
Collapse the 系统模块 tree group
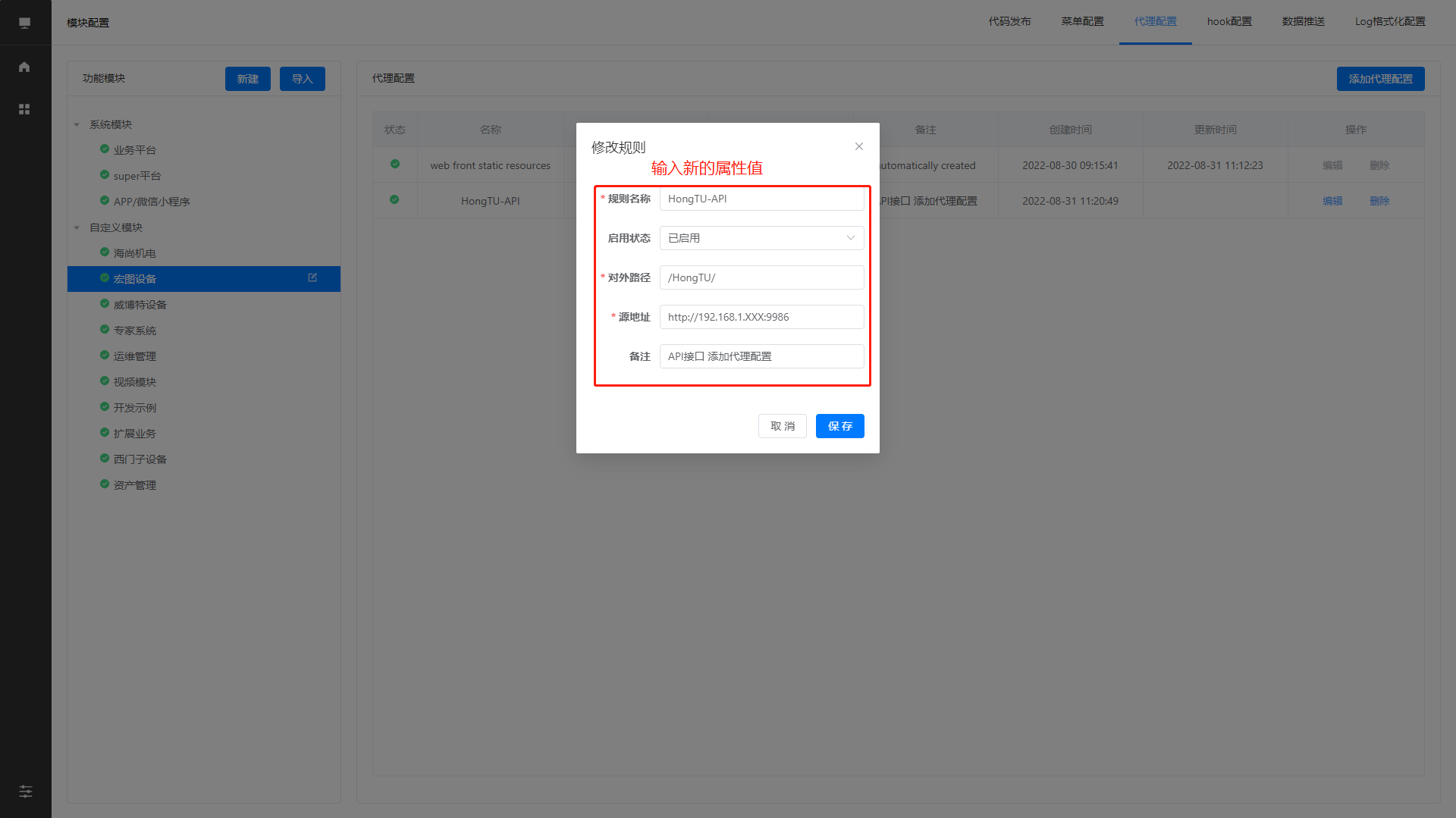pyautogui.click(x=77, y=124)
